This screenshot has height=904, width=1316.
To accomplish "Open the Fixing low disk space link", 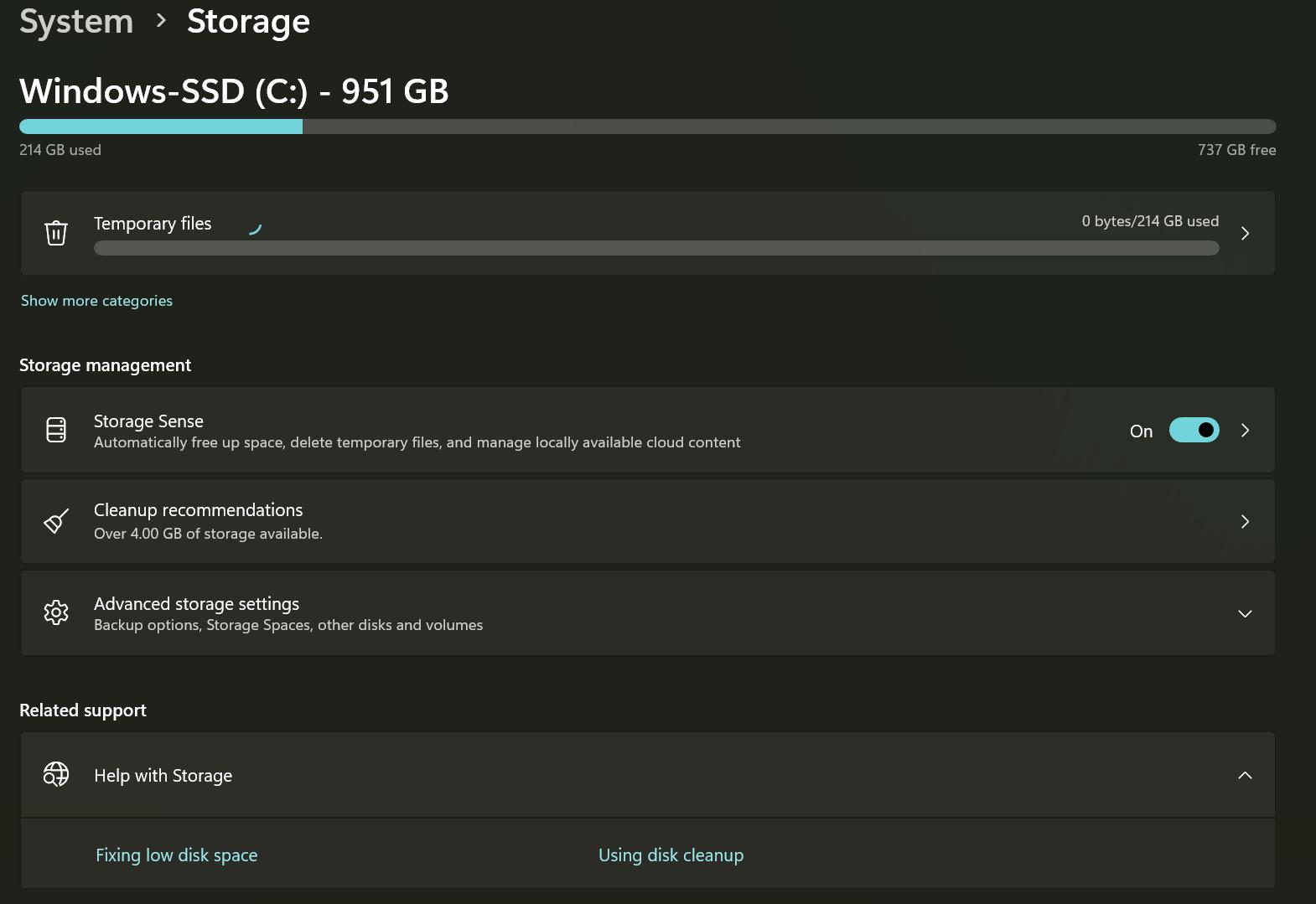I will click(x=177, y=855).
